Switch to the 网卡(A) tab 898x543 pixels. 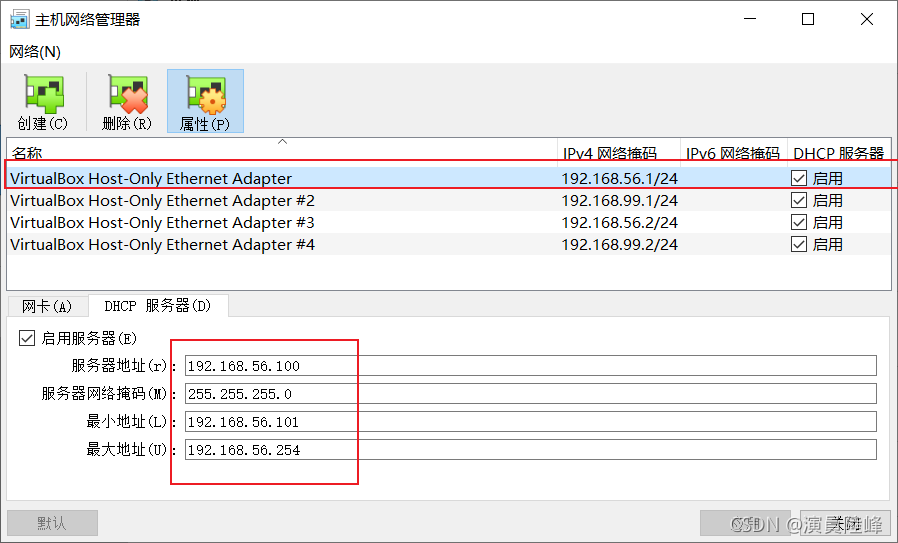pyautogui.click(x=47, y=306)
